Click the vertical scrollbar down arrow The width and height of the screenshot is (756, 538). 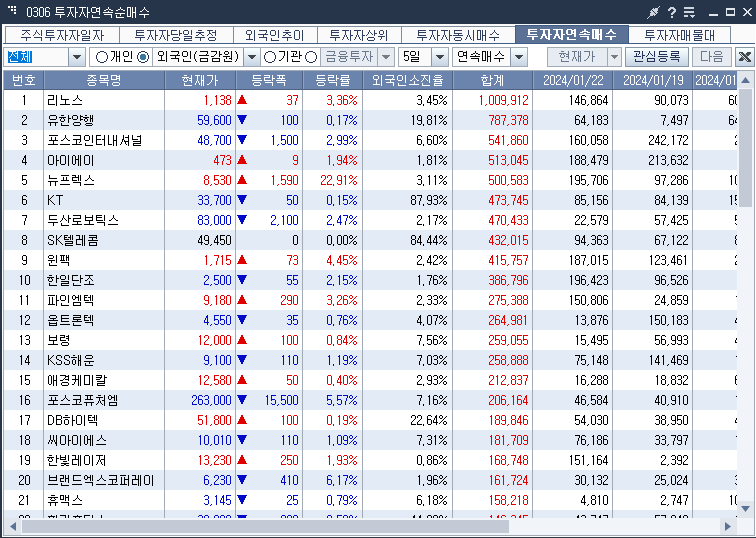point(745,509)
